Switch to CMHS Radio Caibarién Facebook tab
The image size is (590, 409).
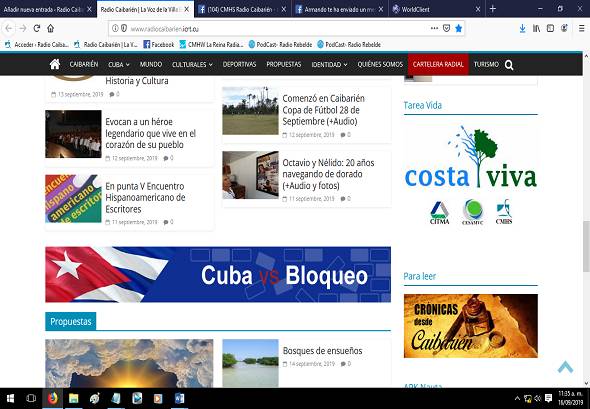[x=240, y=9]
